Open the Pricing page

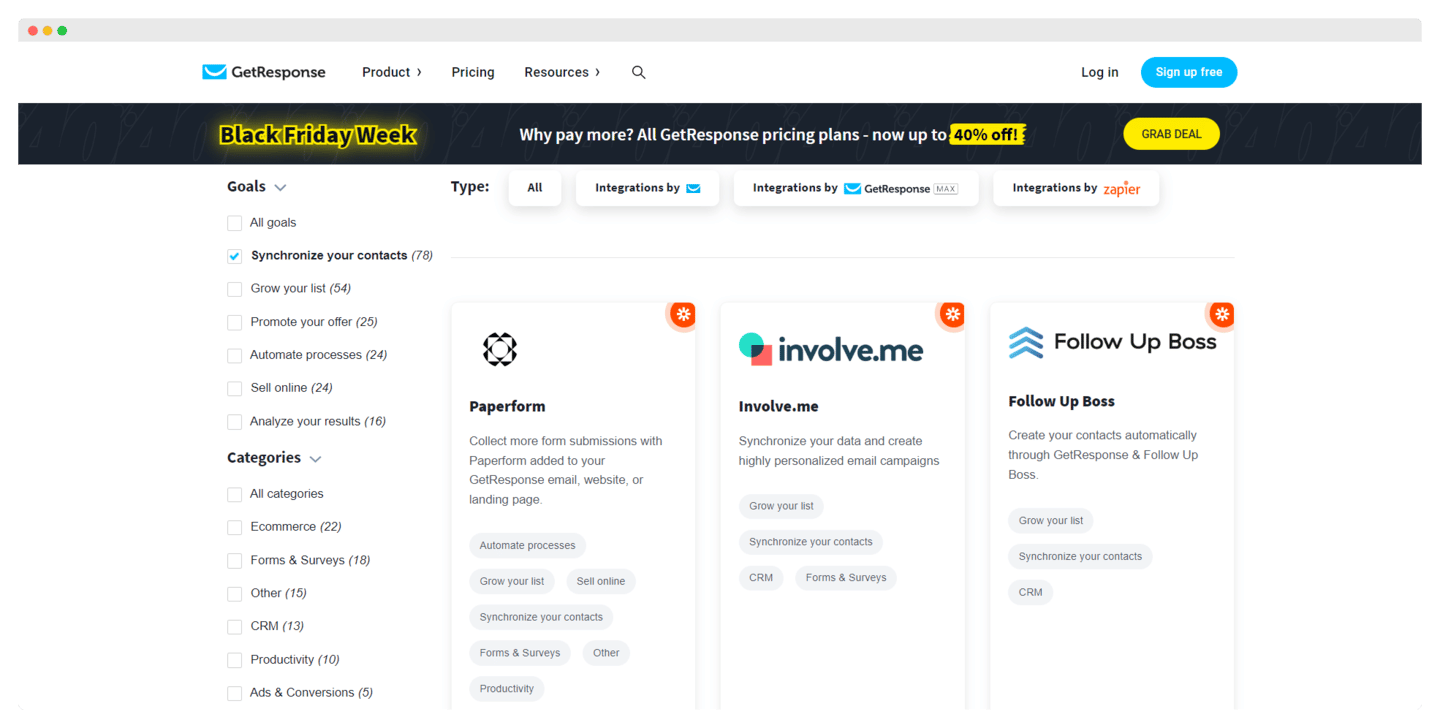click(473, 72)
